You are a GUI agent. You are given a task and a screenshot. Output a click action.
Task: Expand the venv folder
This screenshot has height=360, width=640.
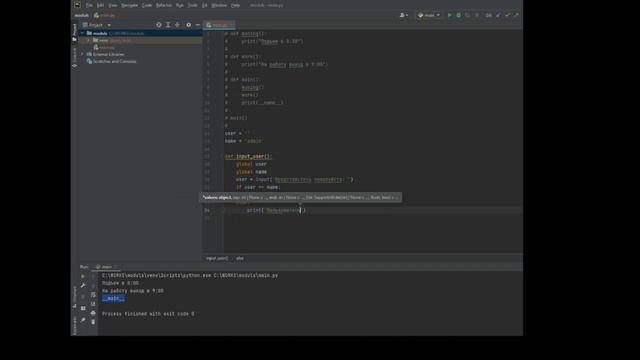click(89, 40)
